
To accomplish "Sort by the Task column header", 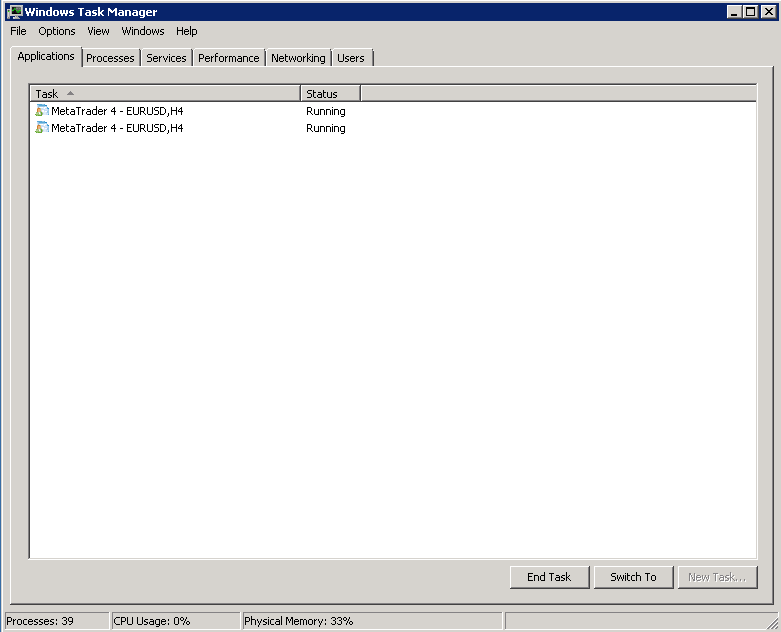I will (165, 94).
